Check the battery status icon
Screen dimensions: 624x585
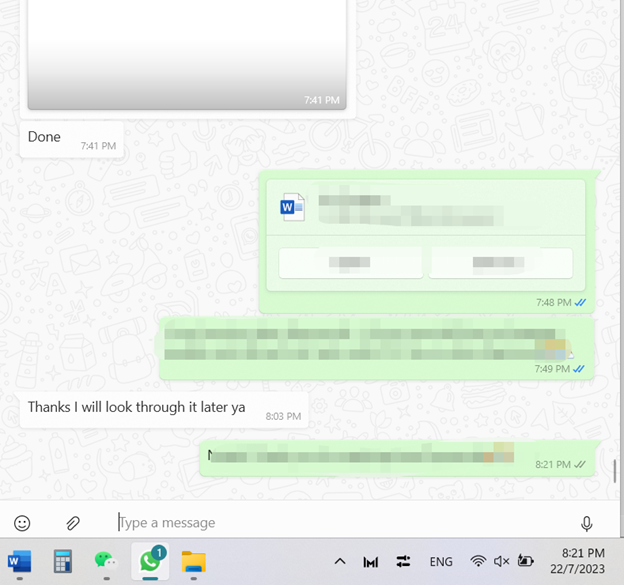coord(525,562)
